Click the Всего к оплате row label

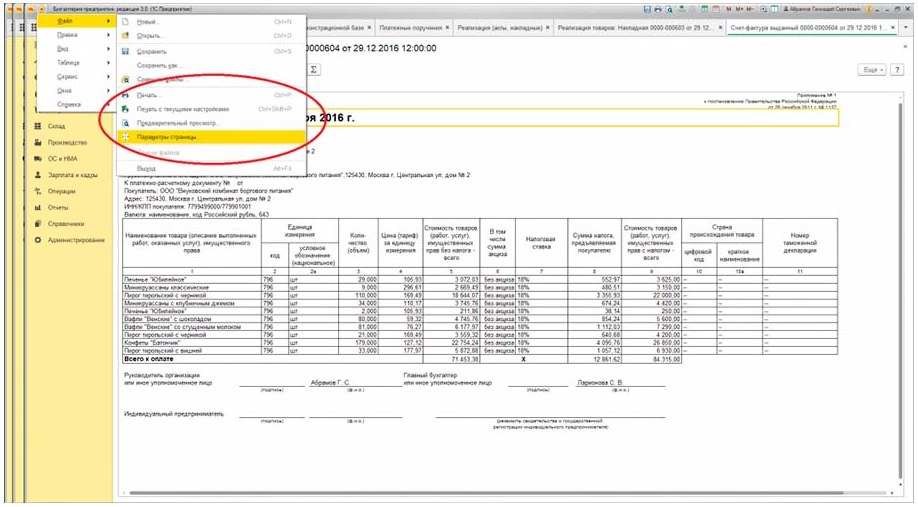click(x=149, y=358)
